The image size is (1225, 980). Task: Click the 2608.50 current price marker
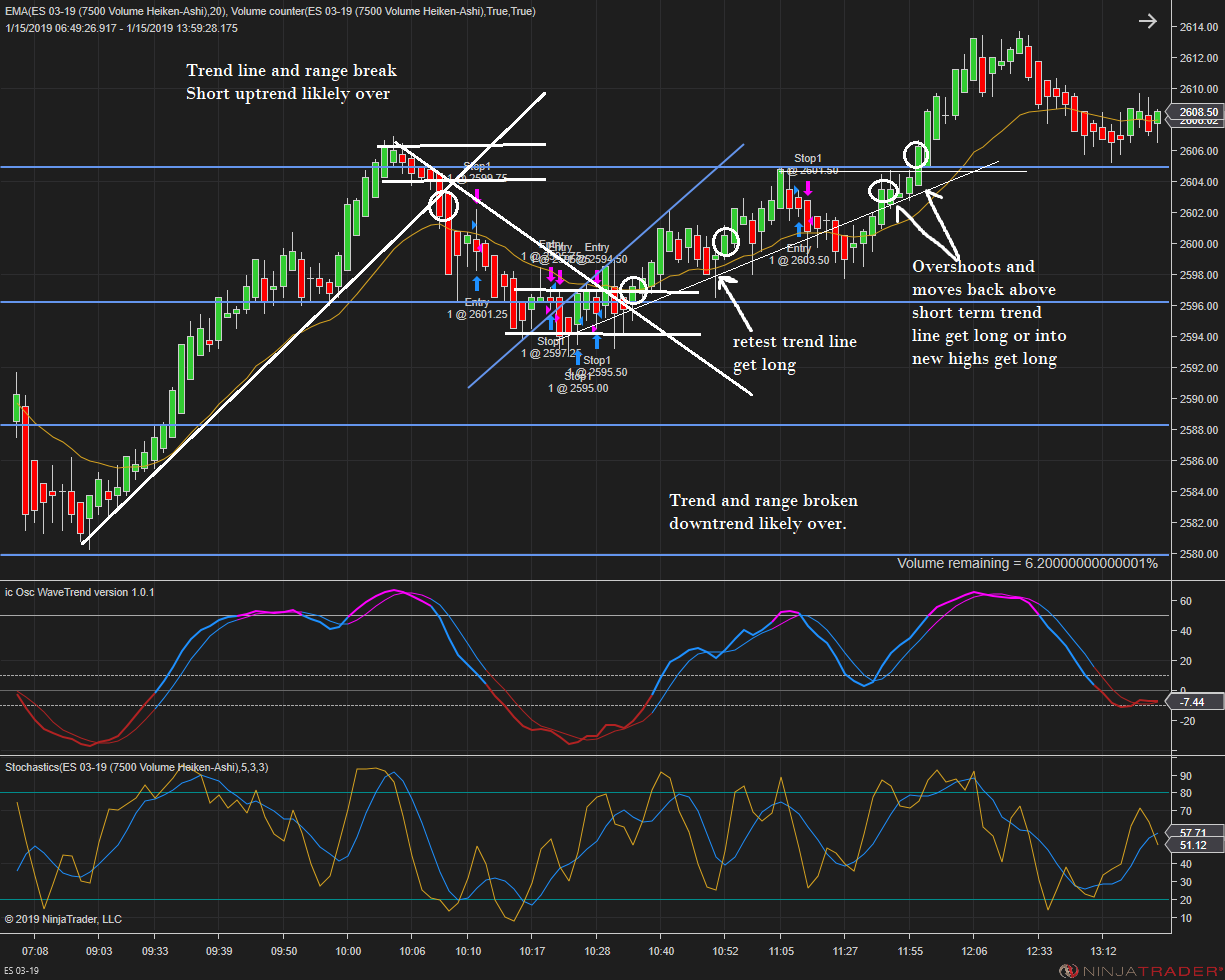[x=1198, y=112]
